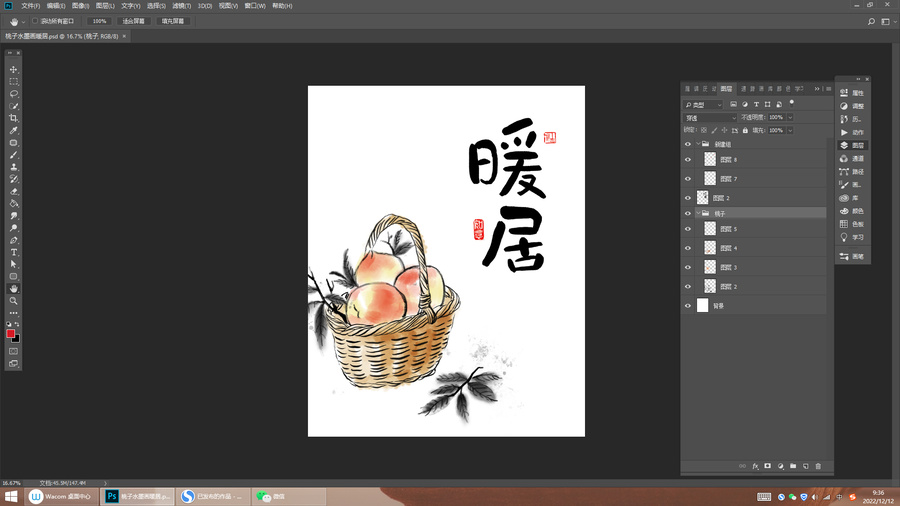The height and width of the screenshot is (506, 900).
Task: Select the Quick Selection tool
Action: coord(13,106)
